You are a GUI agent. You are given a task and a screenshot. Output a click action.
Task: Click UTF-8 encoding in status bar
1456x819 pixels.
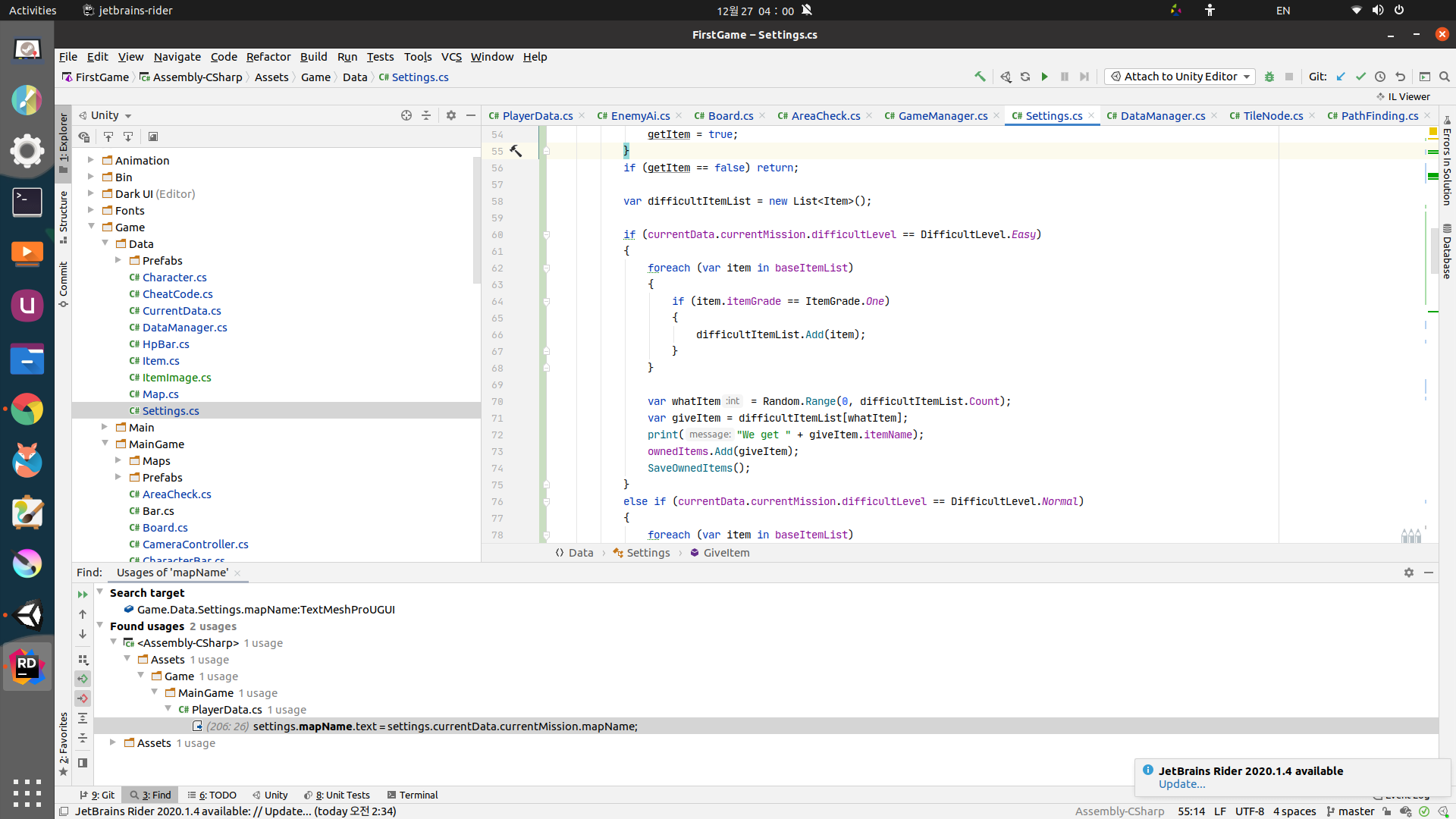tap(1249, 811)
